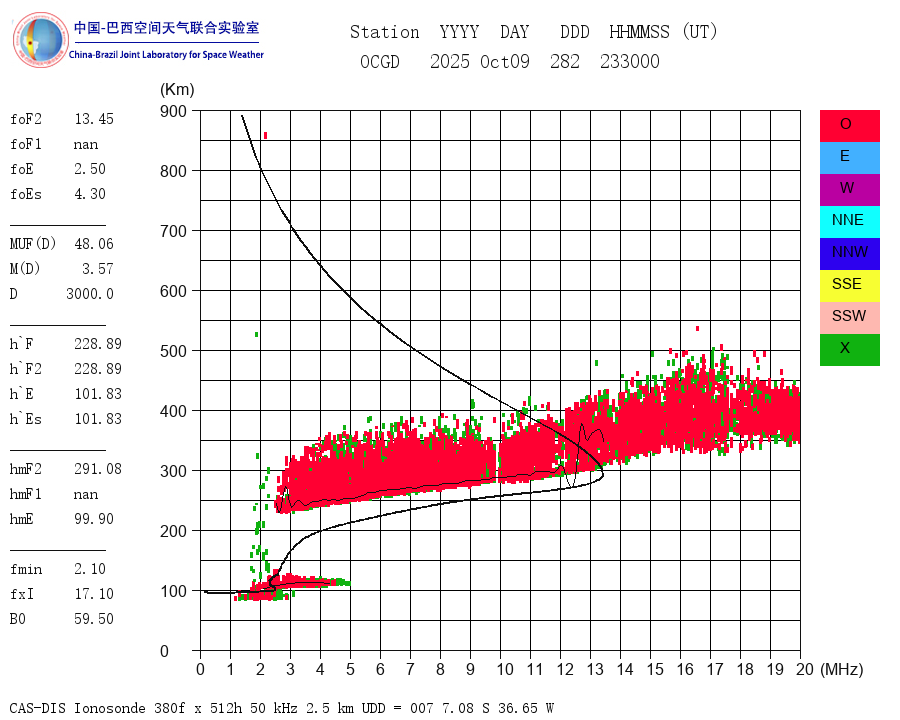Click the h`E value 101.83
The width and height of the screenshot is (900, 720).
[98, 394]
